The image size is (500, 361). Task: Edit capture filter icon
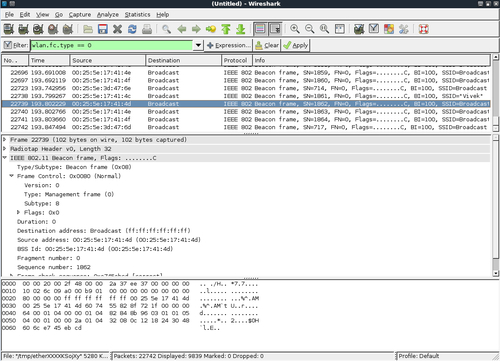coord(359,29)
